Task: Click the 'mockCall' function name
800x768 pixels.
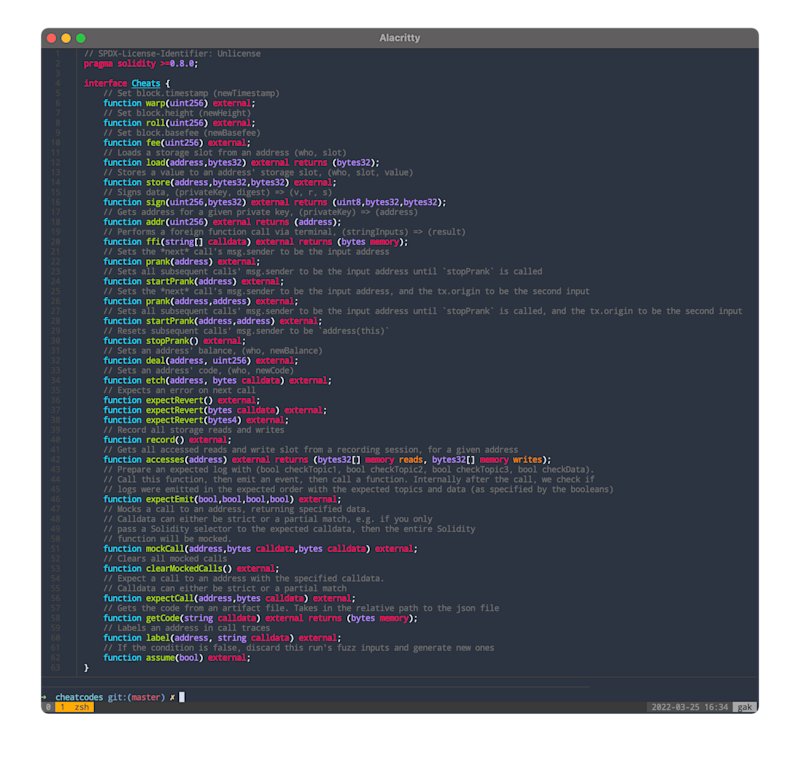Action: tap(165, 549)
